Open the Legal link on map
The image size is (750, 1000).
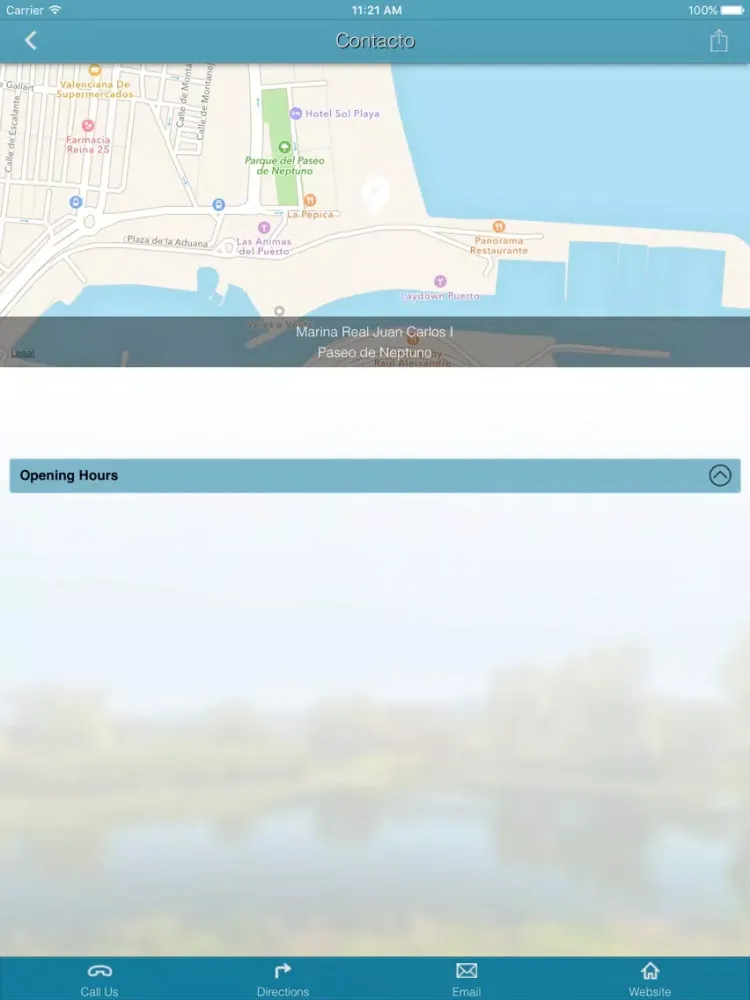coord(22,353)
